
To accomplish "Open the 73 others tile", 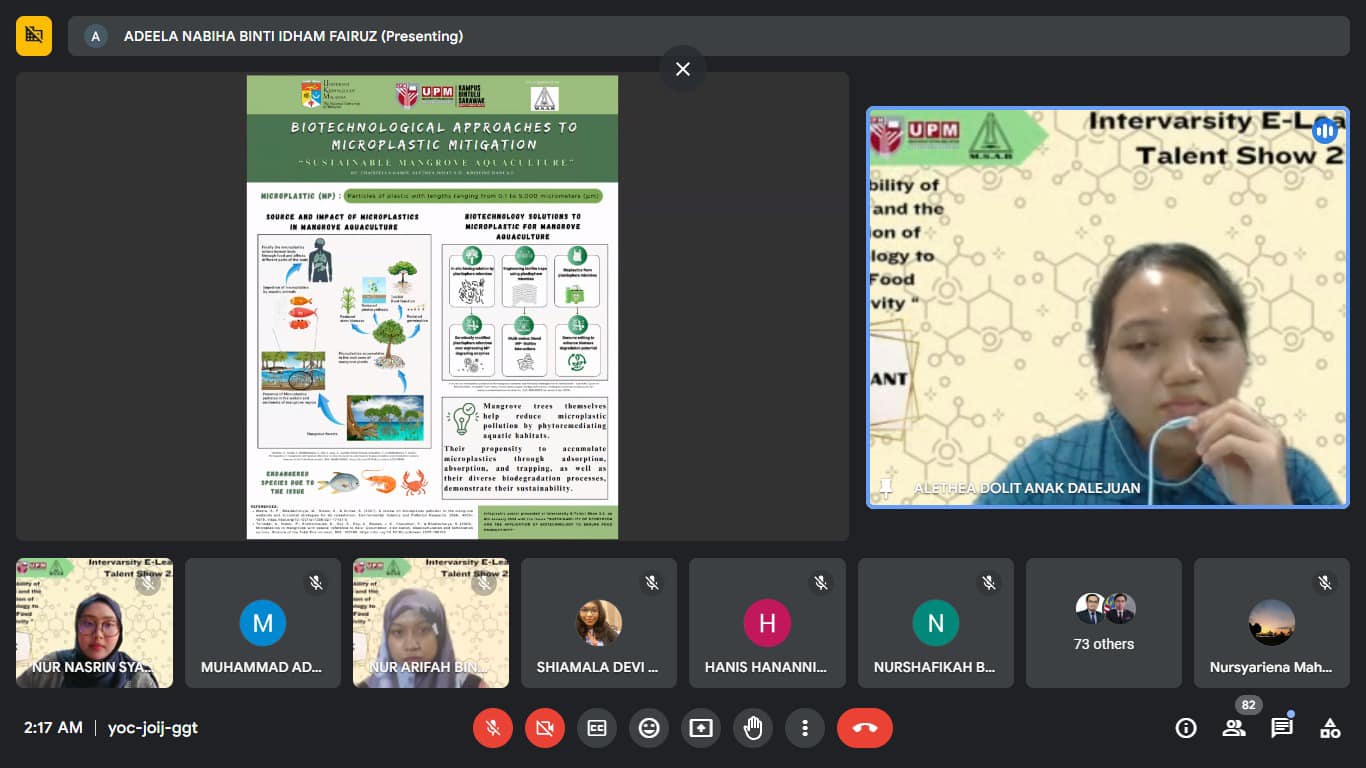I will pos(1104,623).
